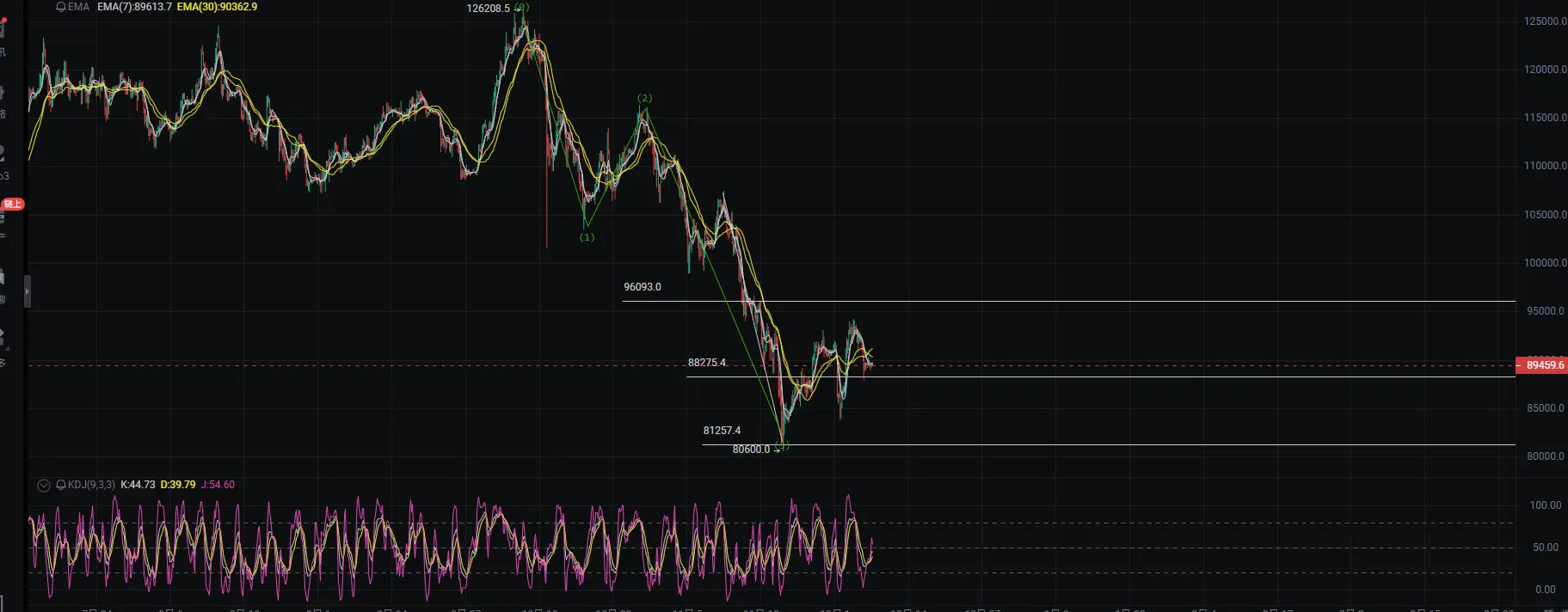
Task: Select the EMA indicator label
Action: pos(78,7)
